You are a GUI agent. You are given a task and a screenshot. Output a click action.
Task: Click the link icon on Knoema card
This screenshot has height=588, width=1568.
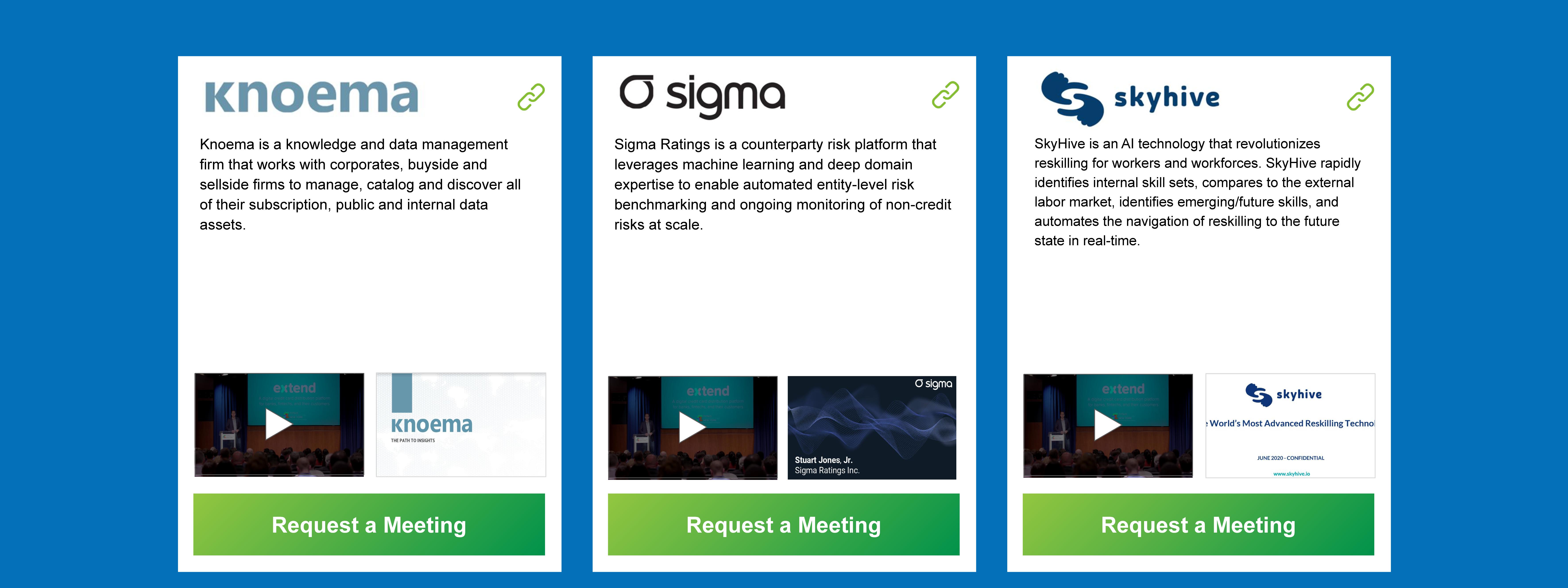(531, 97)
